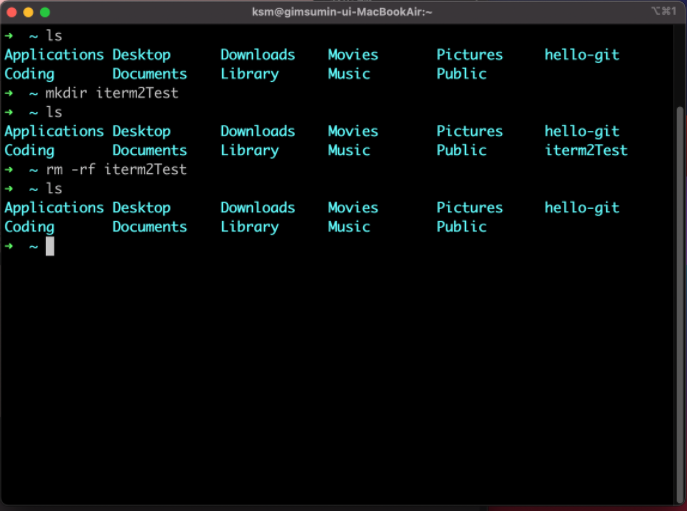Click 'iterm2Test' in the second ls listing
This screenshot has width=687, height=511.
click(586, 150)
